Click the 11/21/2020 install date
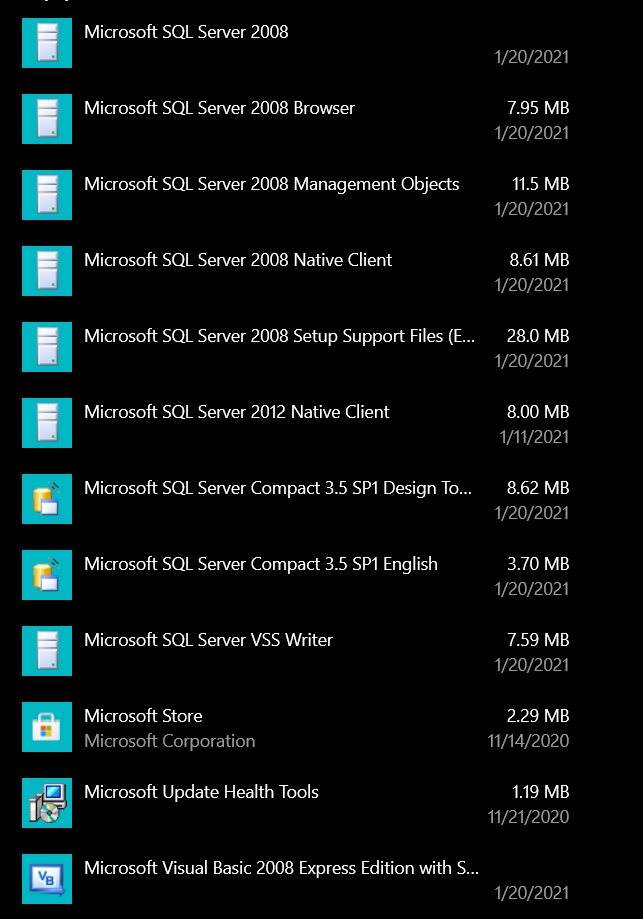643x919 pixels. 528,817
